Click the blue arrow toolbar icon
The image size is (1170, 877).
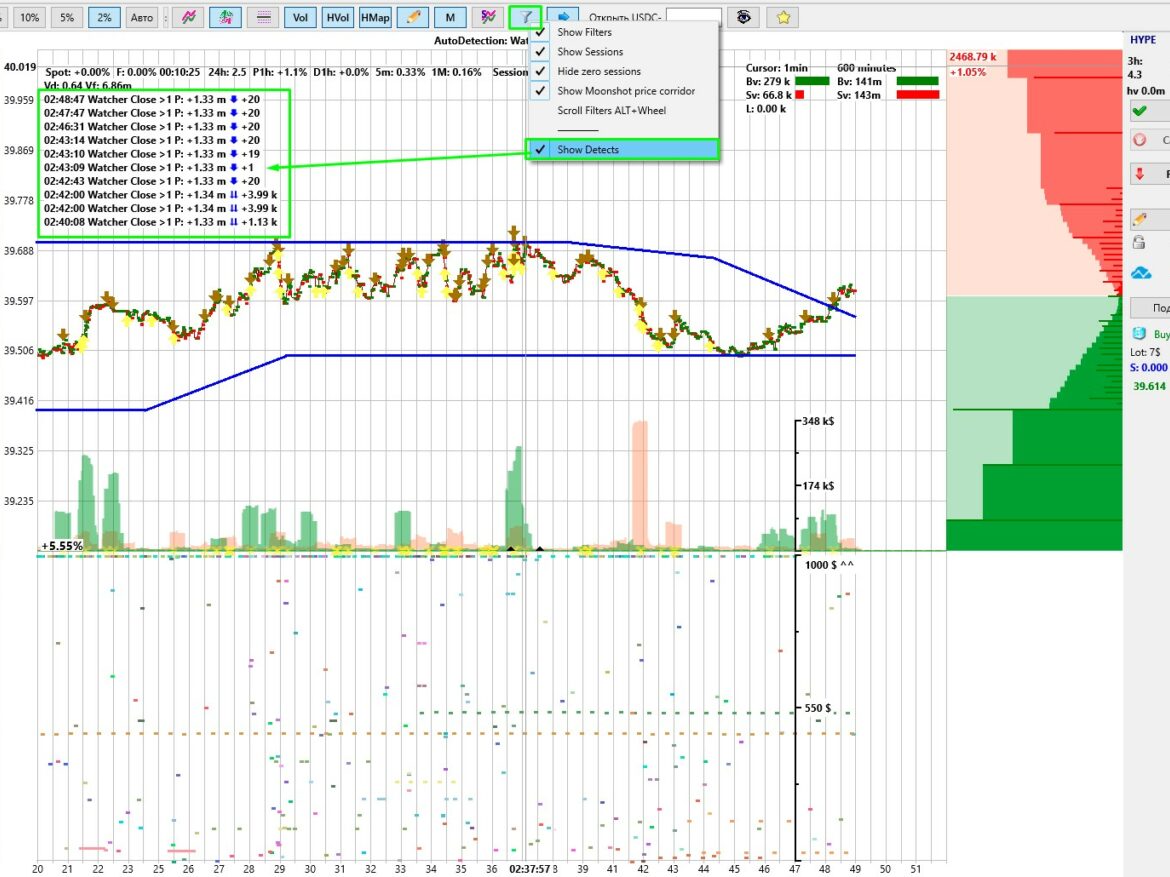pyautogui.click(x=563, y=17)
